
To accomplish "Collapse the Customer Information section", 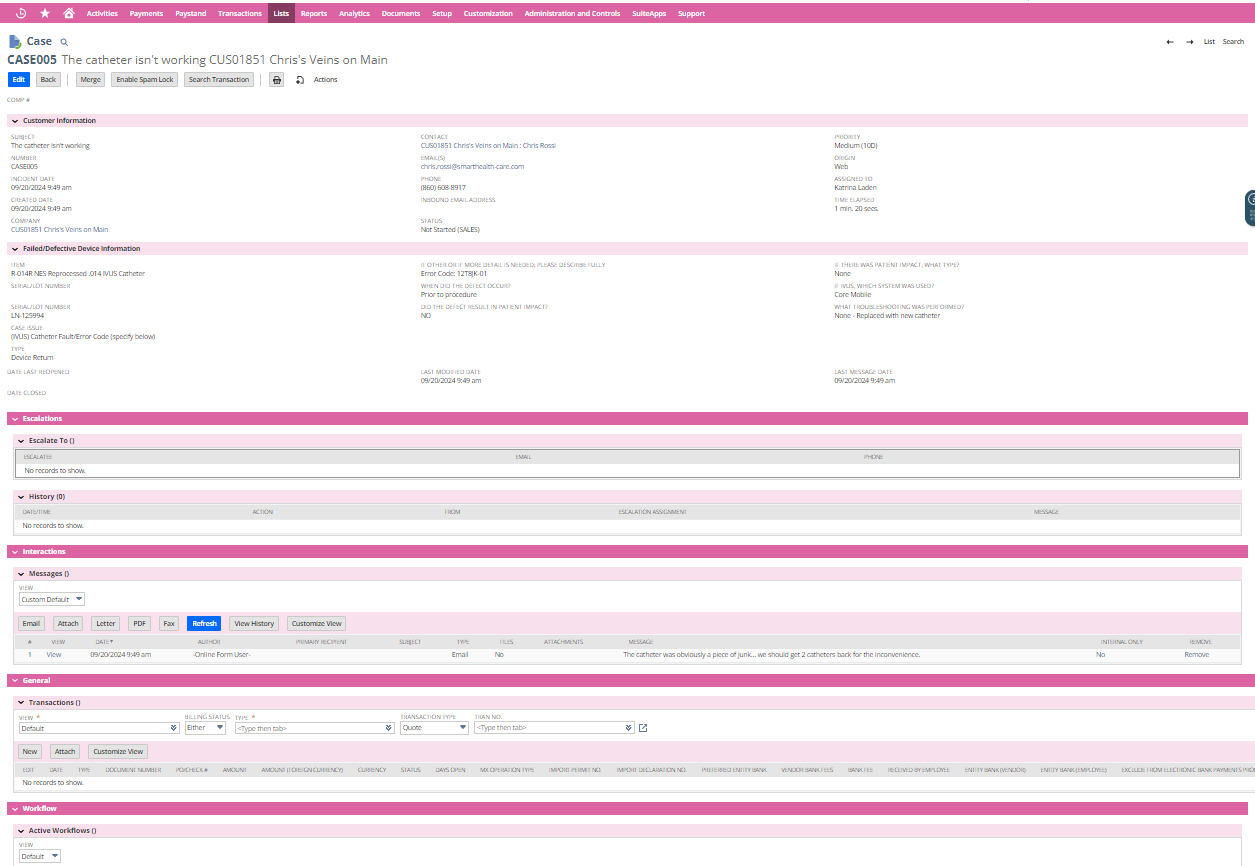I will click(x=13, y=120).
